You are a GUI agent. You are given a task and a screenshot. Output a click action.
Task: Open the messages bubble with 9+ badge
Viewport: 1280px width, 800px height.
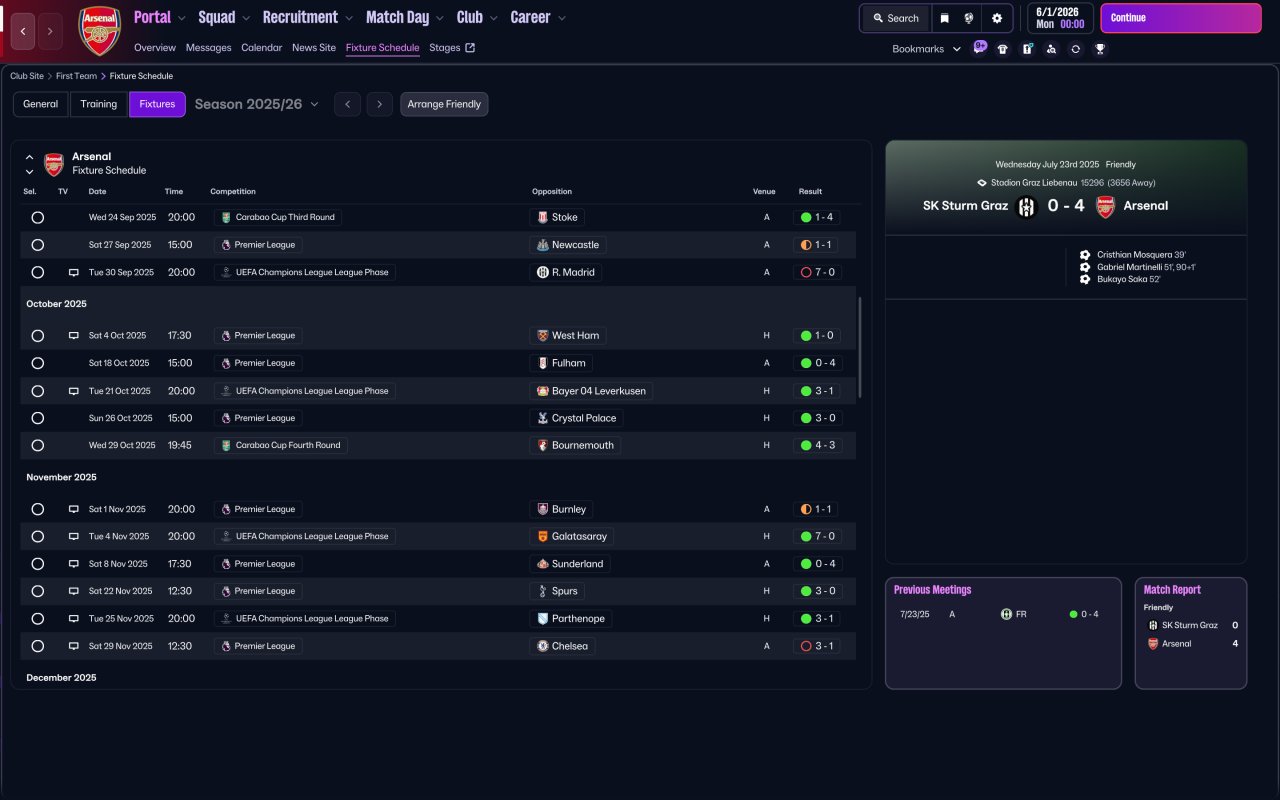point(979,48)
